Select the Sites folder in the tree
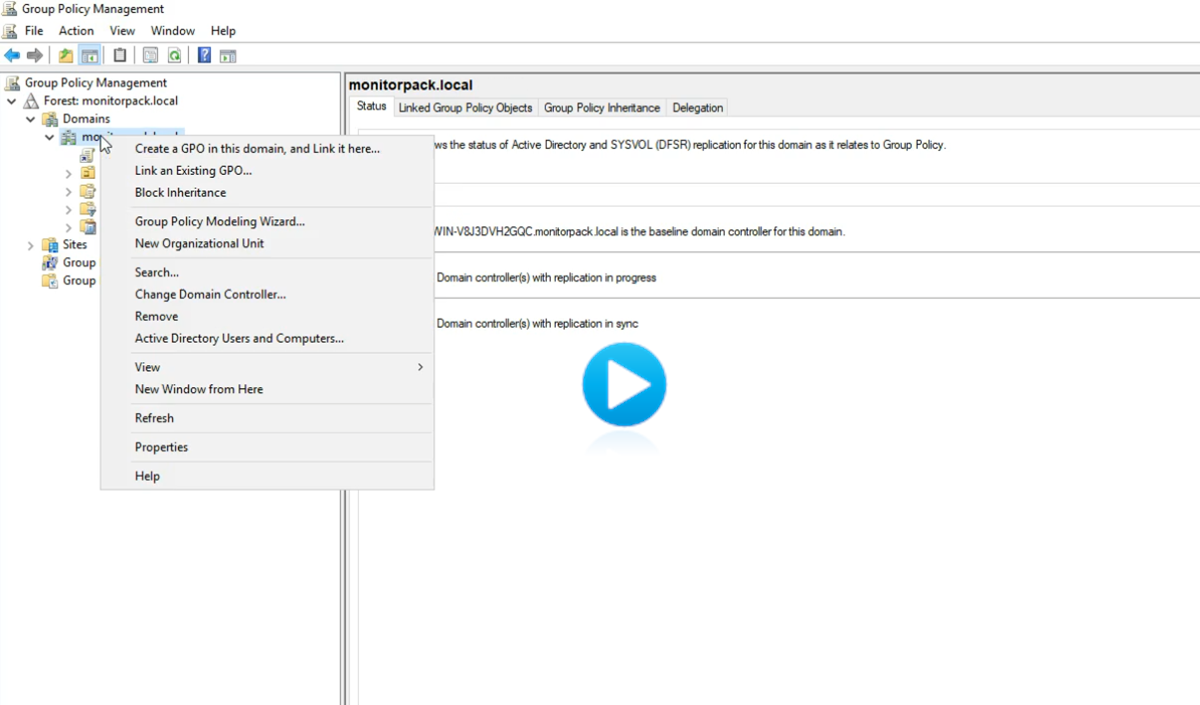 (x=74, y=245)
